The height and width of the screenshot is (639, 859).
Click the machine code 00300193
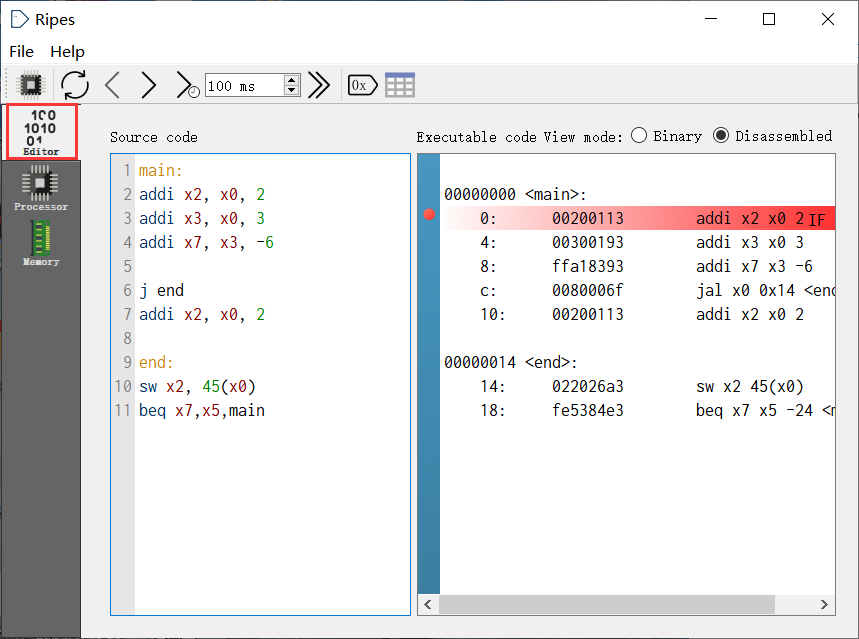tap(588, 242)
